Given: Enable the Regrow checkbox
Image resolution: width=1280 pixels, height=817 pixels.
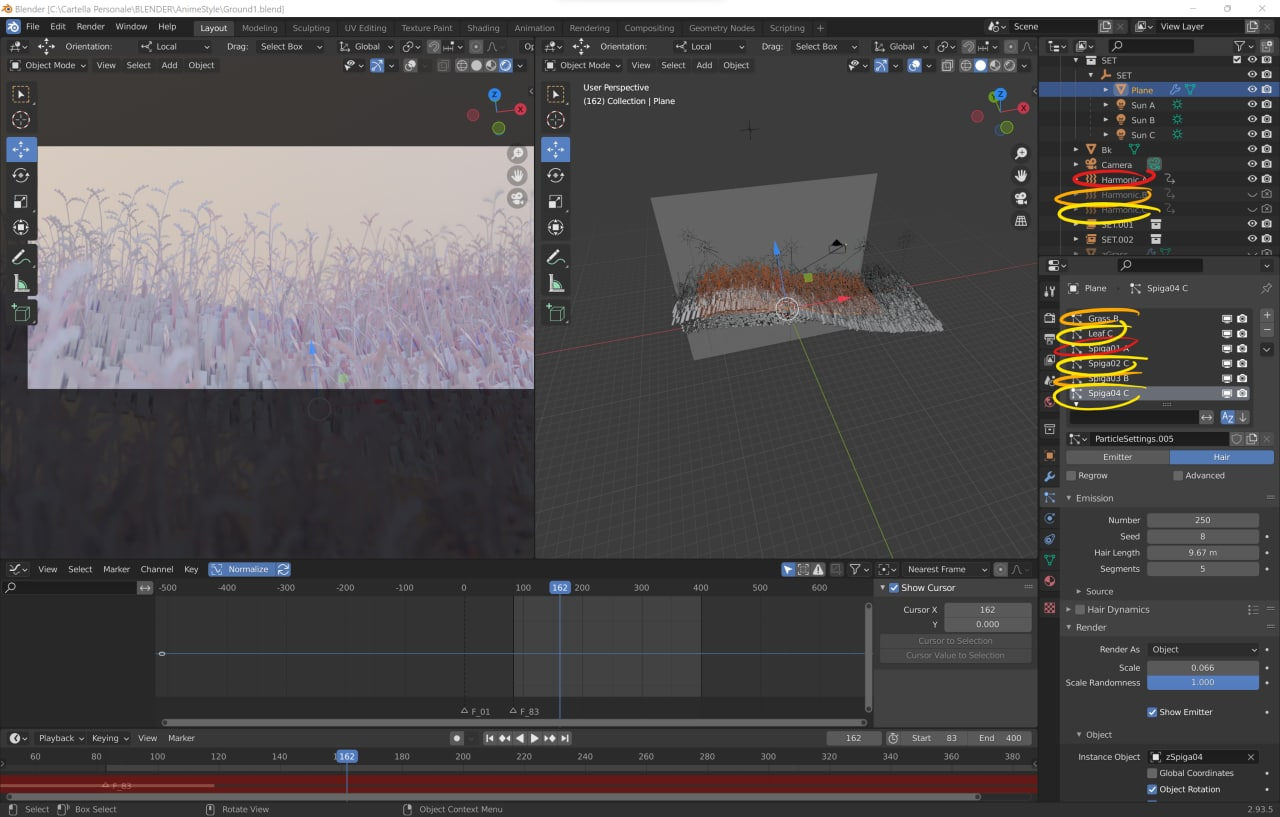Looking at the screenshot, I should [1071, 476].
